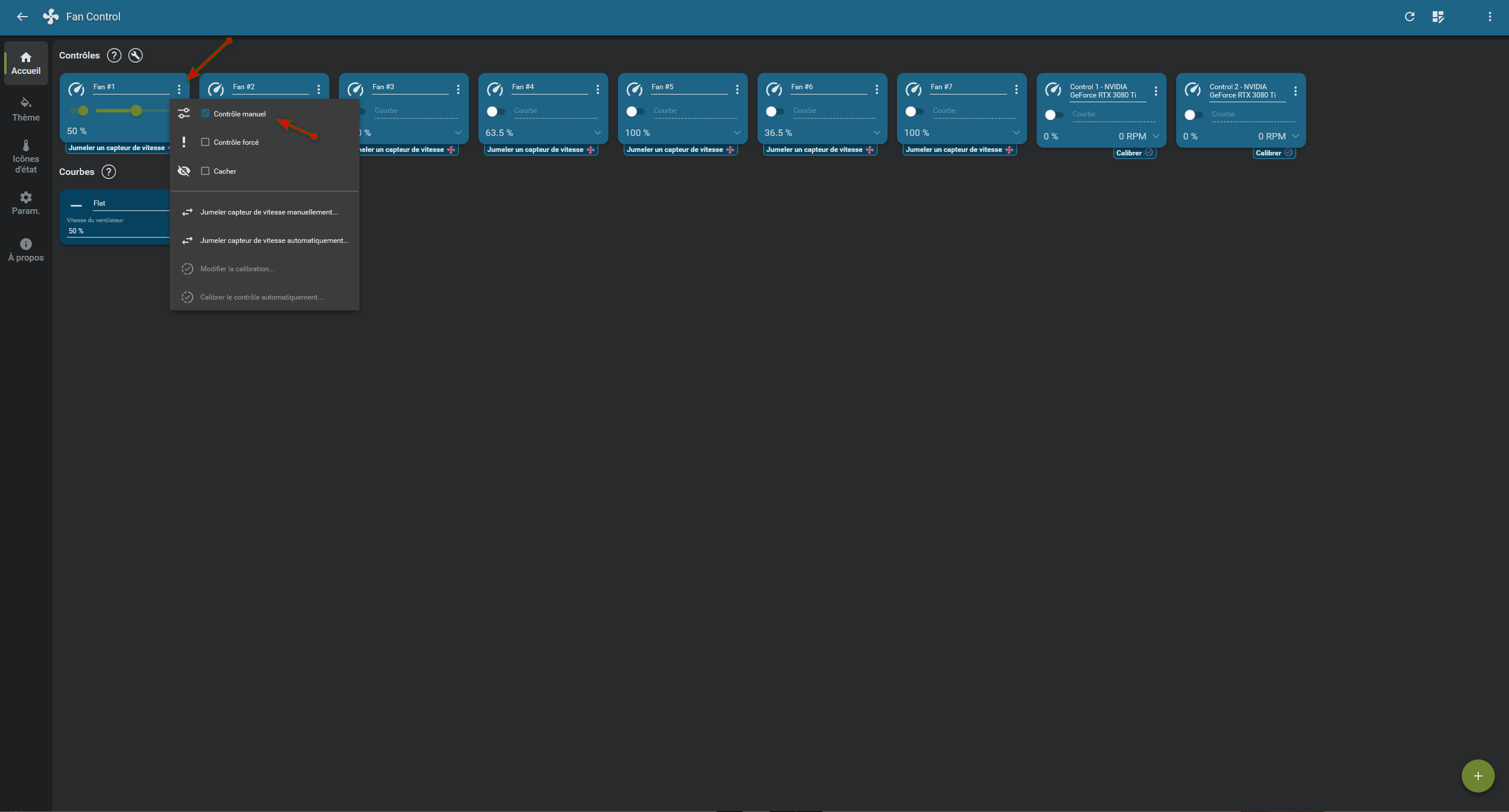This screenshot has height=812, width=1509.
Task: Expand the Fan #4 card chevron
Action: click(x=597, y=133)
